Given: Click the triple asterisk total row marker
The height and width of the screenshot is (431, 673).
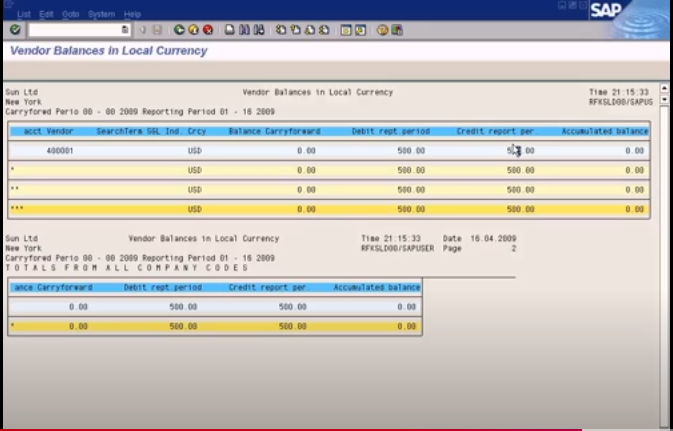Looking at the screenshot, I should pyautogui.click(x=17, y=208).
